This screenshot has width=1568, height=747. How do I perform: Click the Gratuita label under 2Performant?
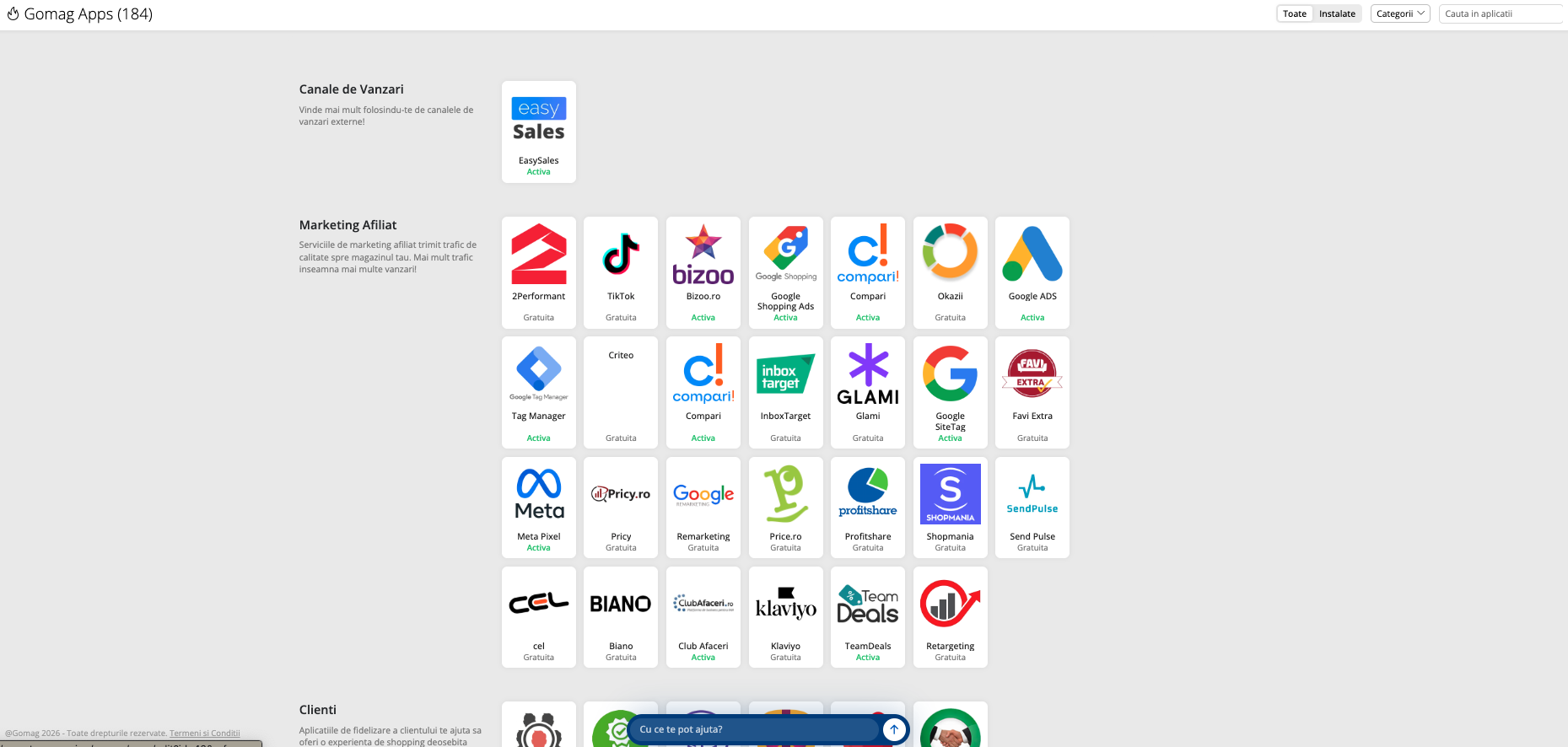tap(538, 318)
